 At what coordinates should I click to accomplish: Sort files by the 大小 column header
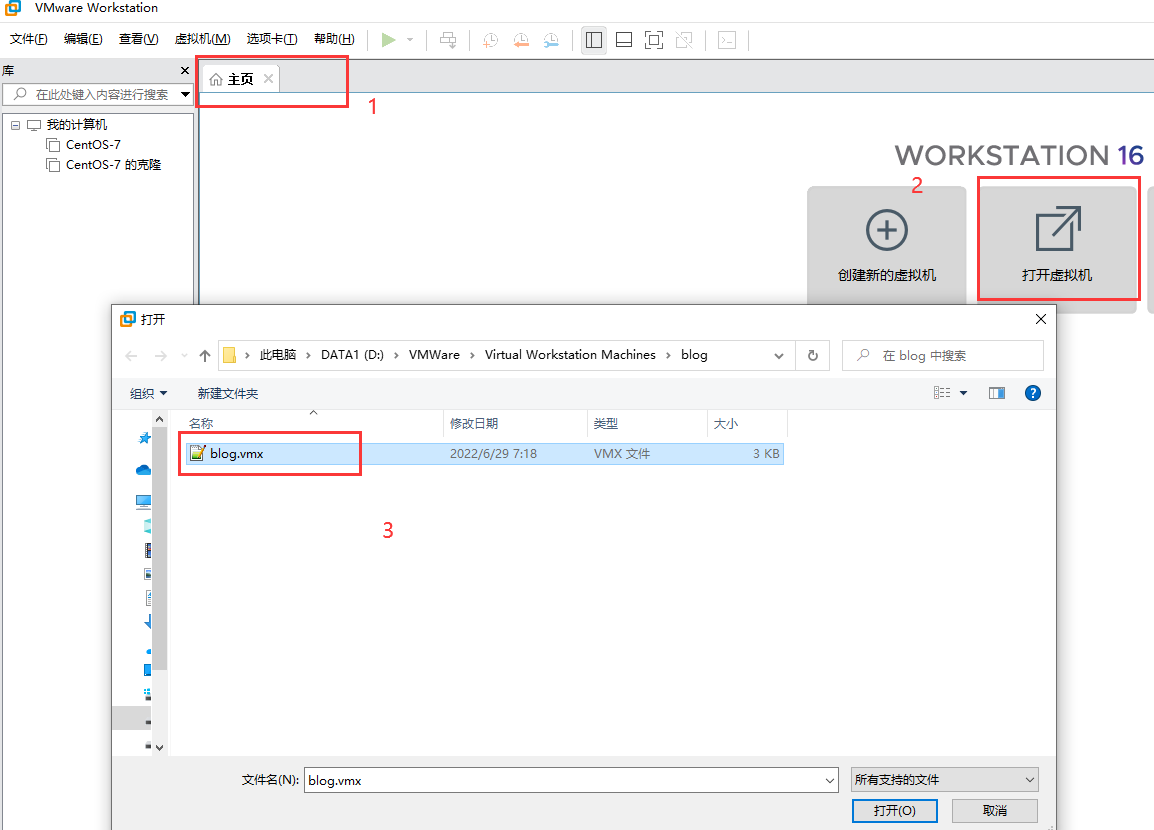(747, 424)
